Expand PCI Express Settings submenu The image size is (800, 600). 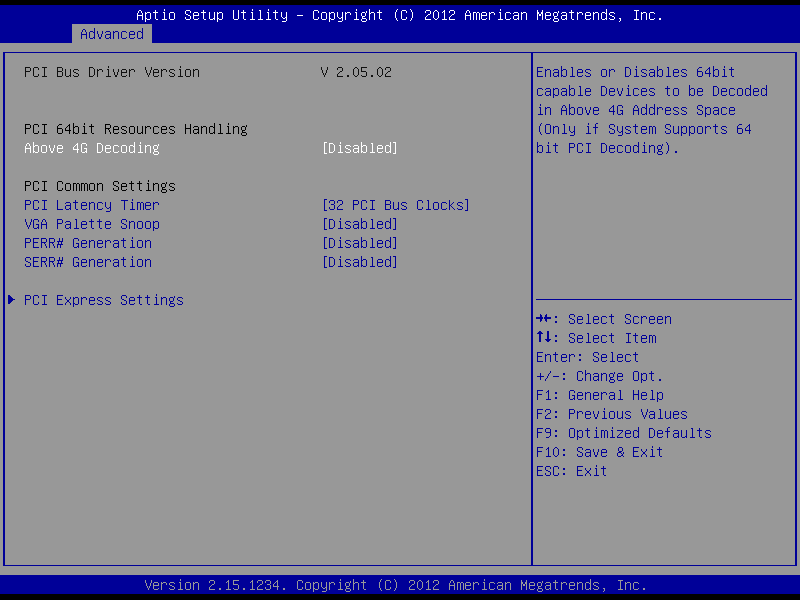pos(104,300)
